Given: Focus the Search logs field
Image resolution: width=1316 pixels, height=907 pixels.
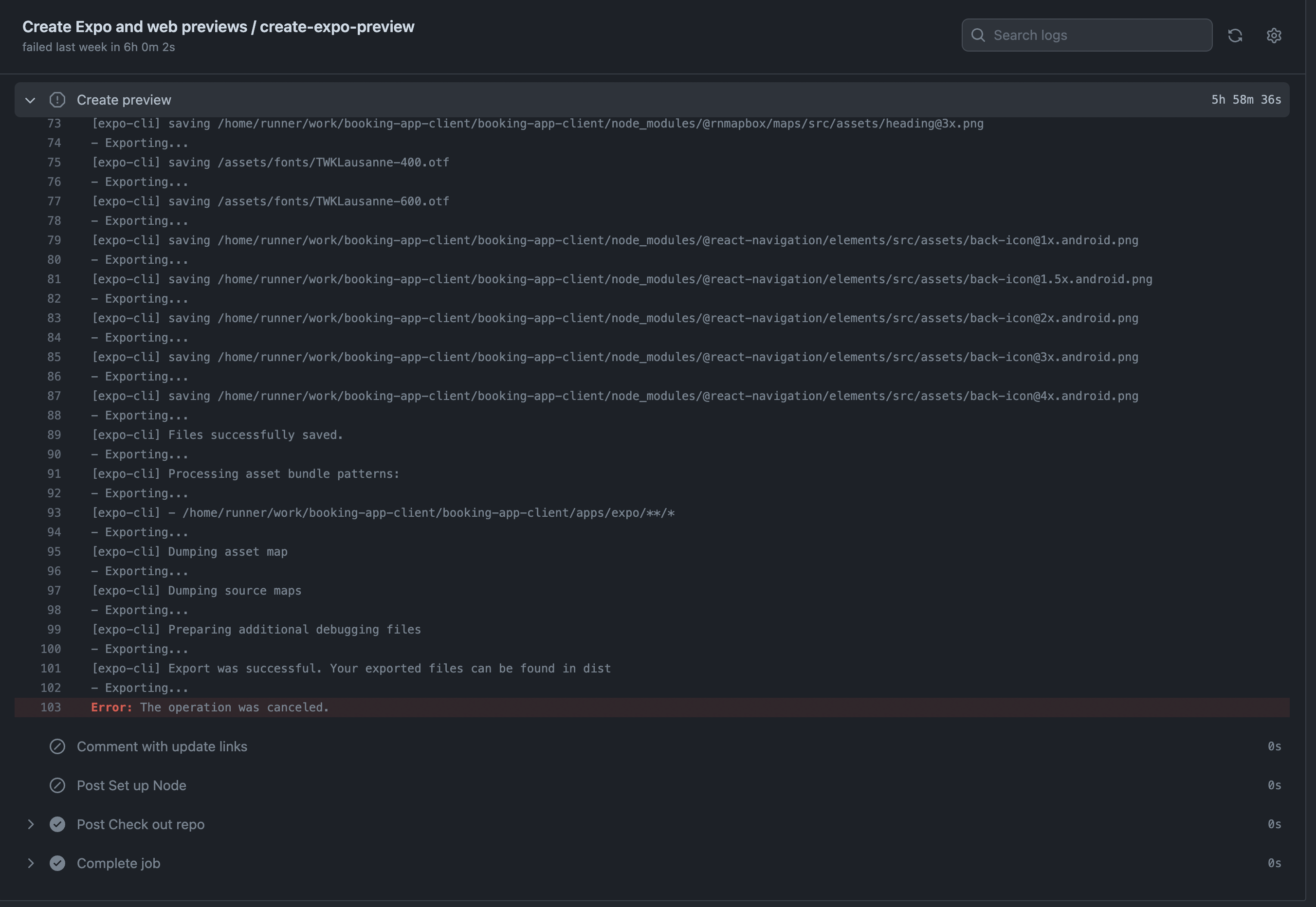Looking at the screenshot, I should click(1097, 35).
